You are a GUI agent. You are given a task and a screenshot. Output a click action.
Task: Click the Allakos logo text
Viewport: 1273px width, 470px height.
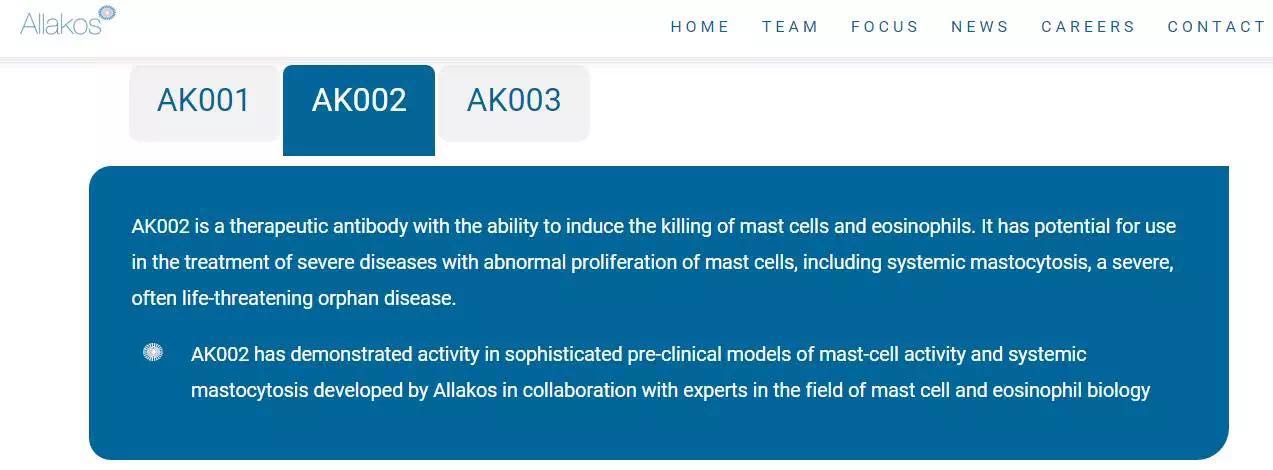click(x=61, y=23)
